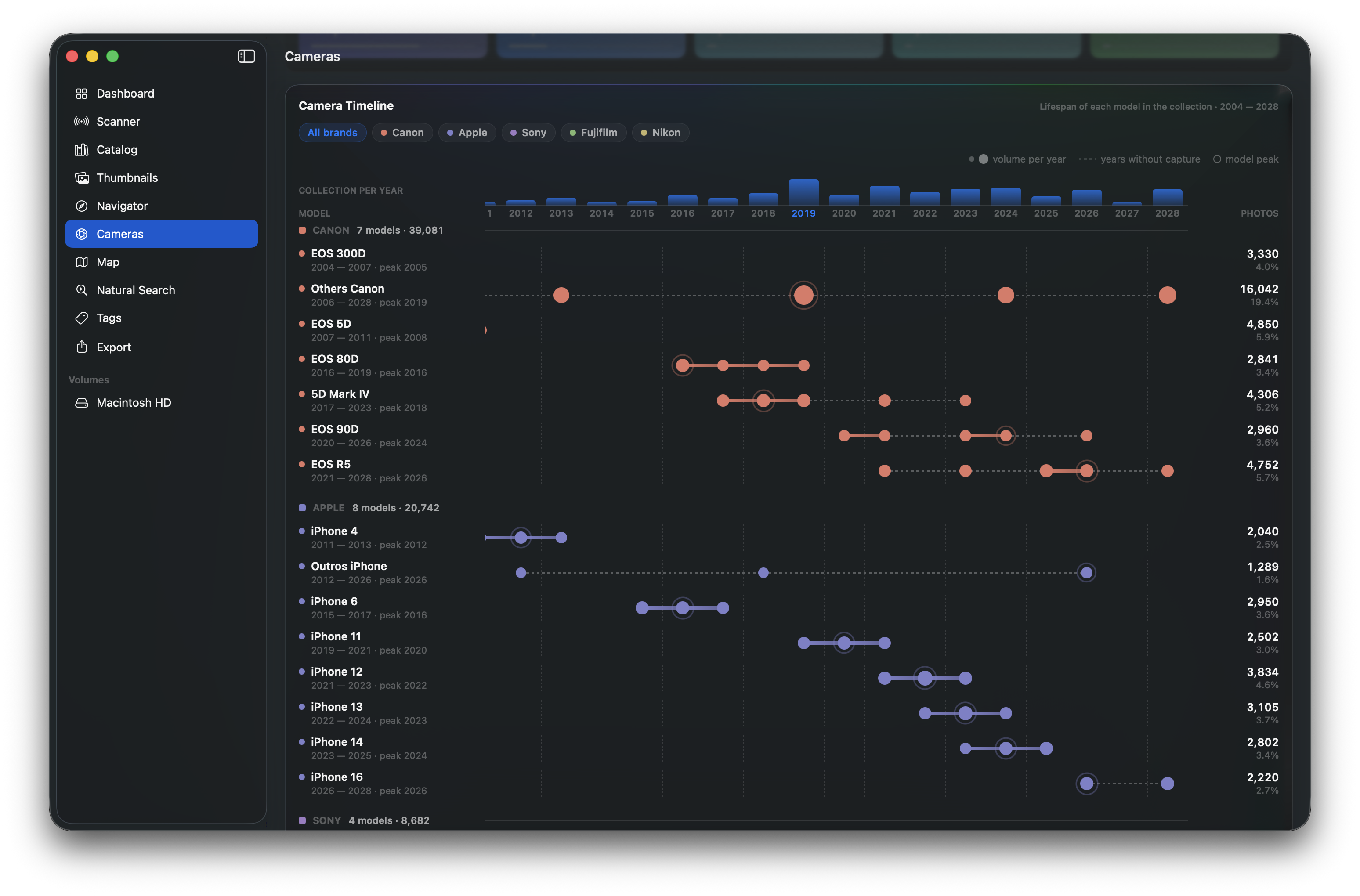Click the Natural Search magnifier icon

pos(82,290)
